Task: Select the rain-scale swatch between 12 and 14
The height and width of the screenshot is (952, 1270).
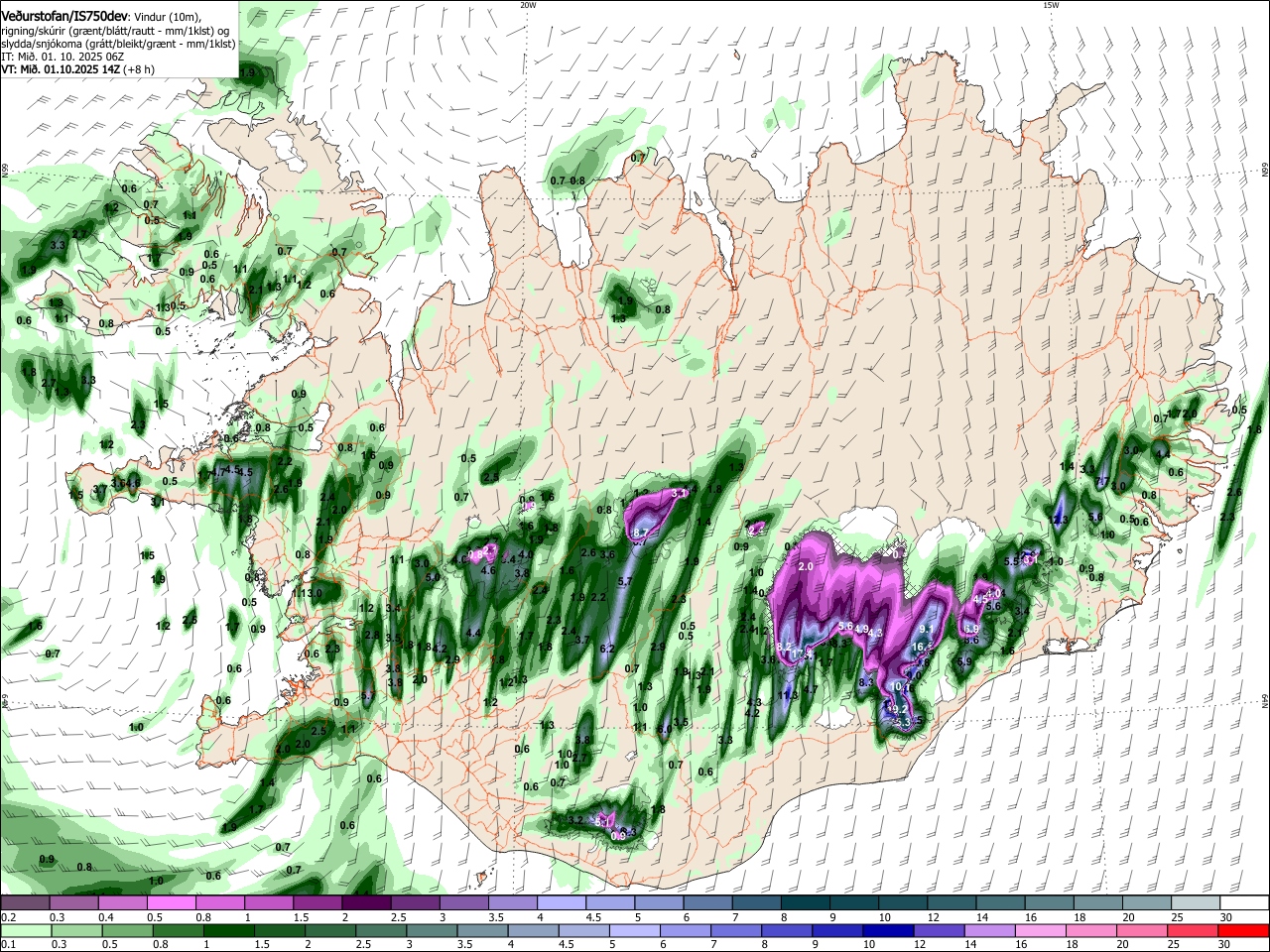Action: click(x=940, y=930)
